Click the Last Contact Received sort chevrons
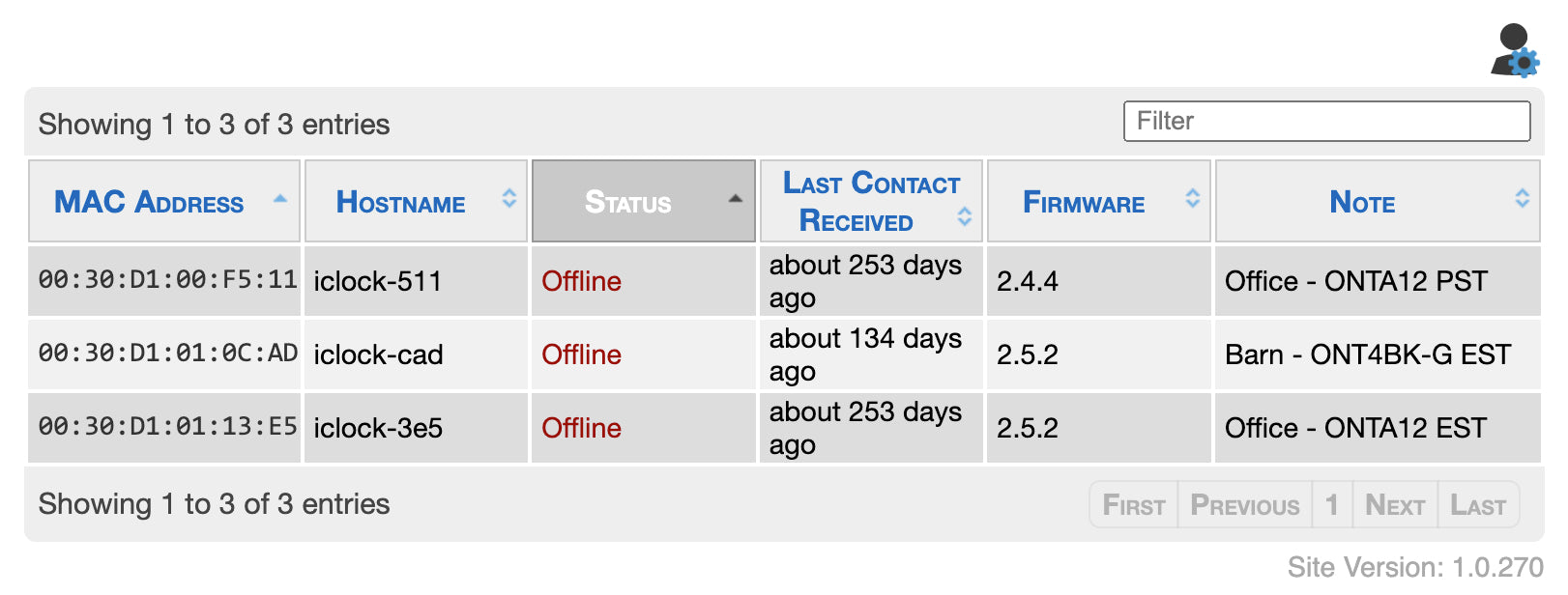This screenshot has height=595, width=1568. tap(964, 216)
